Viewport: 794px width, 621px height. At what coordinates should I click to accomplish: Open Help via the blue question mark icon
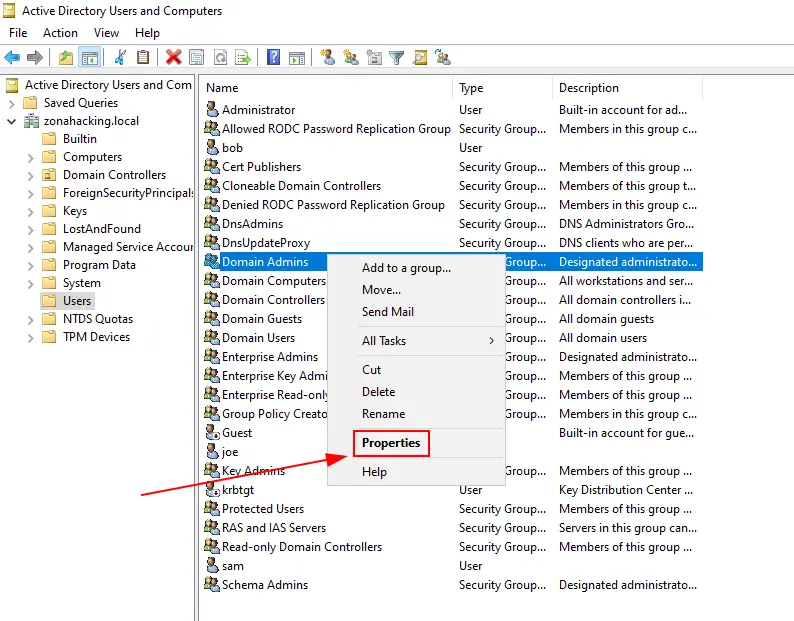[x=273, y=58]
